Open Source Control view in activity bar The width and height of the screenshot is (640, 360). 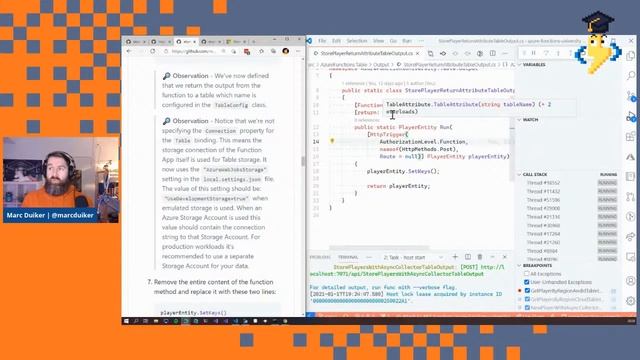point(631,96)
